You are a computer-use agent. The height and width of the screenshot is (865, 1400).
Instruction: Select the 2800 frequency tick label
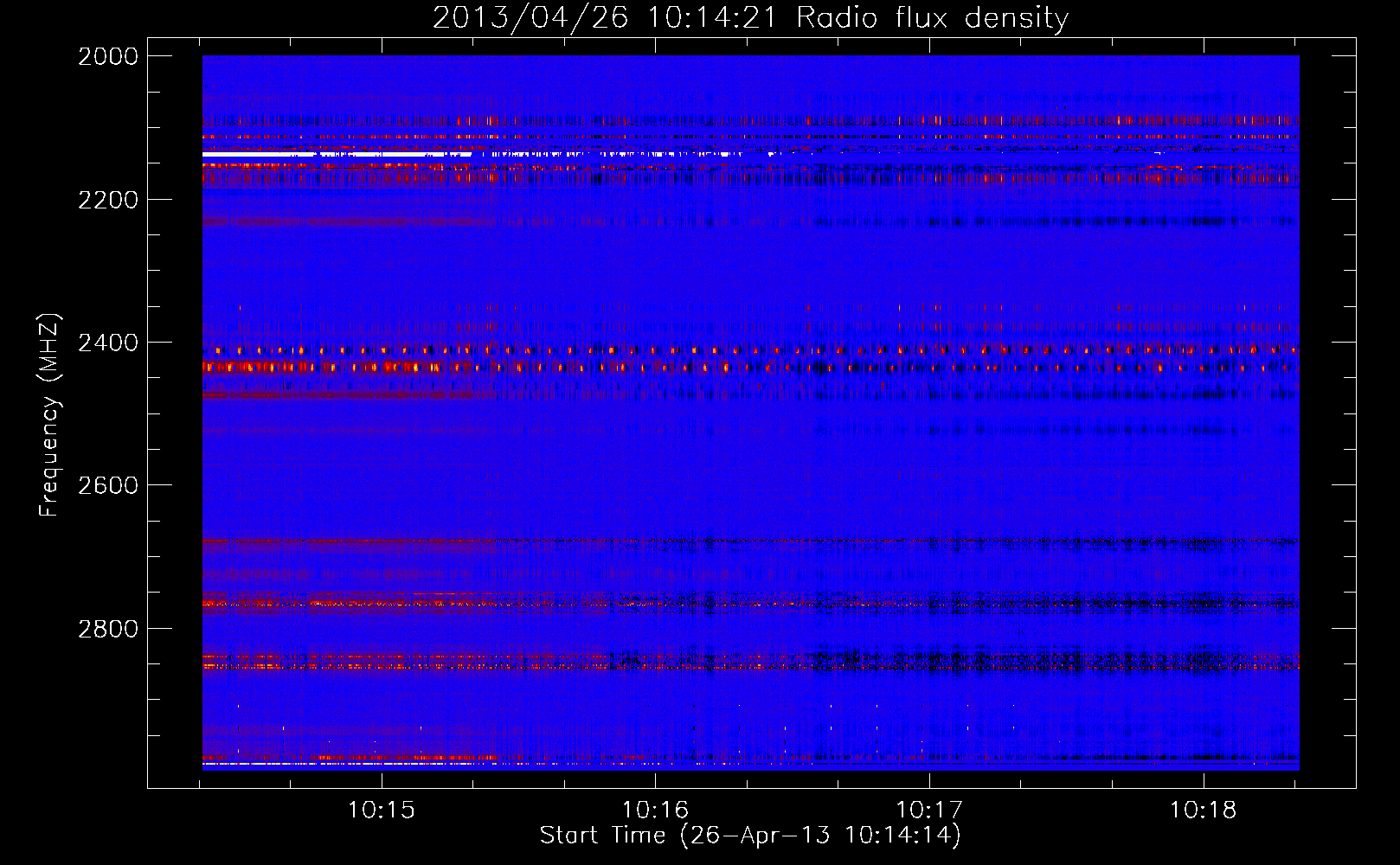point(108,629)
